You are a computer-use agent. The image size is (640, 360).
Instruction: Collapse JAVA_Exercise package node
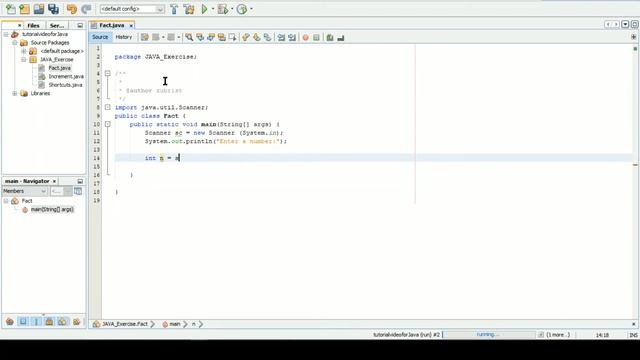click(x=24, y=60)
